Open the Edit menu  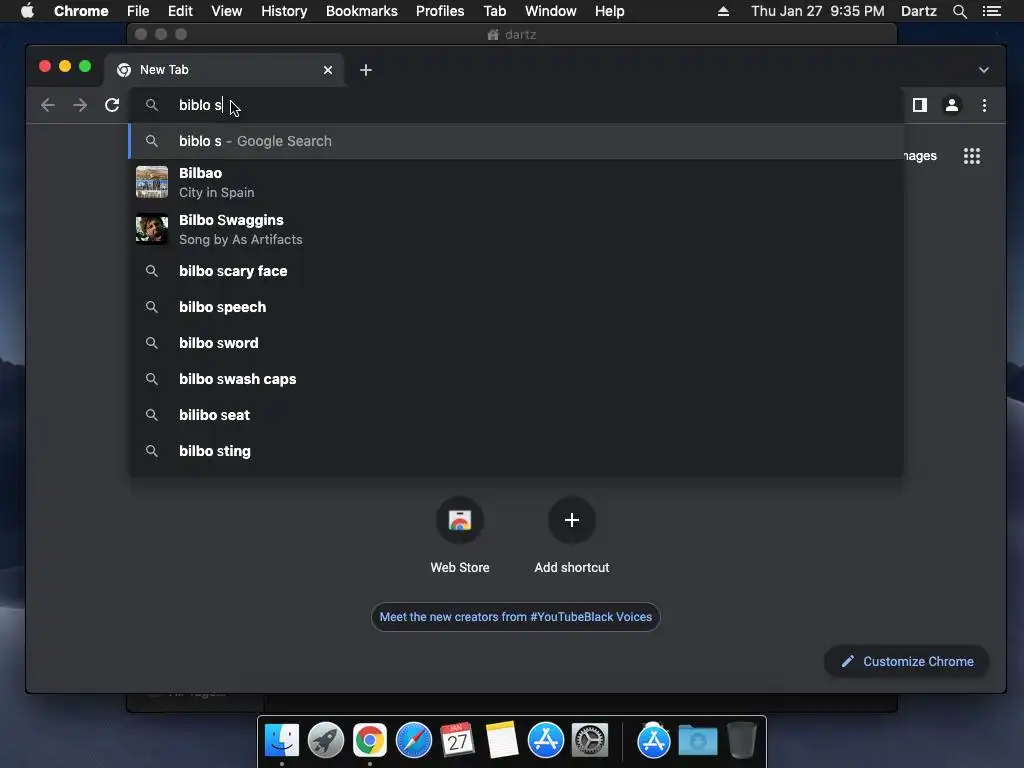pos(180,11)
